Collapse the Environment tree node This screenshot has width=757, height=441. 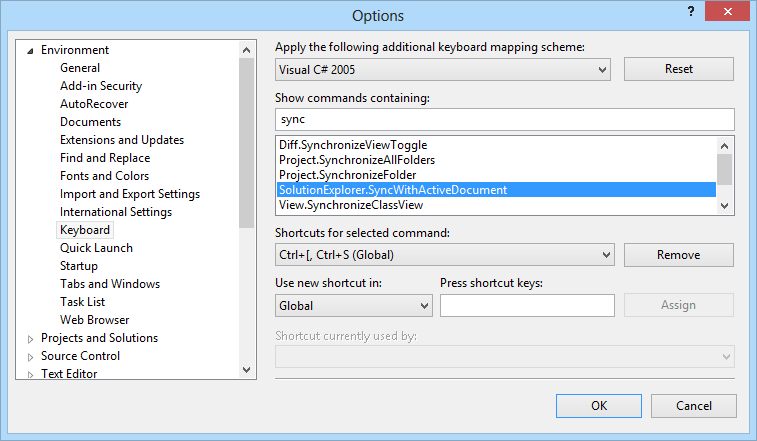click(x=30, y=51)
